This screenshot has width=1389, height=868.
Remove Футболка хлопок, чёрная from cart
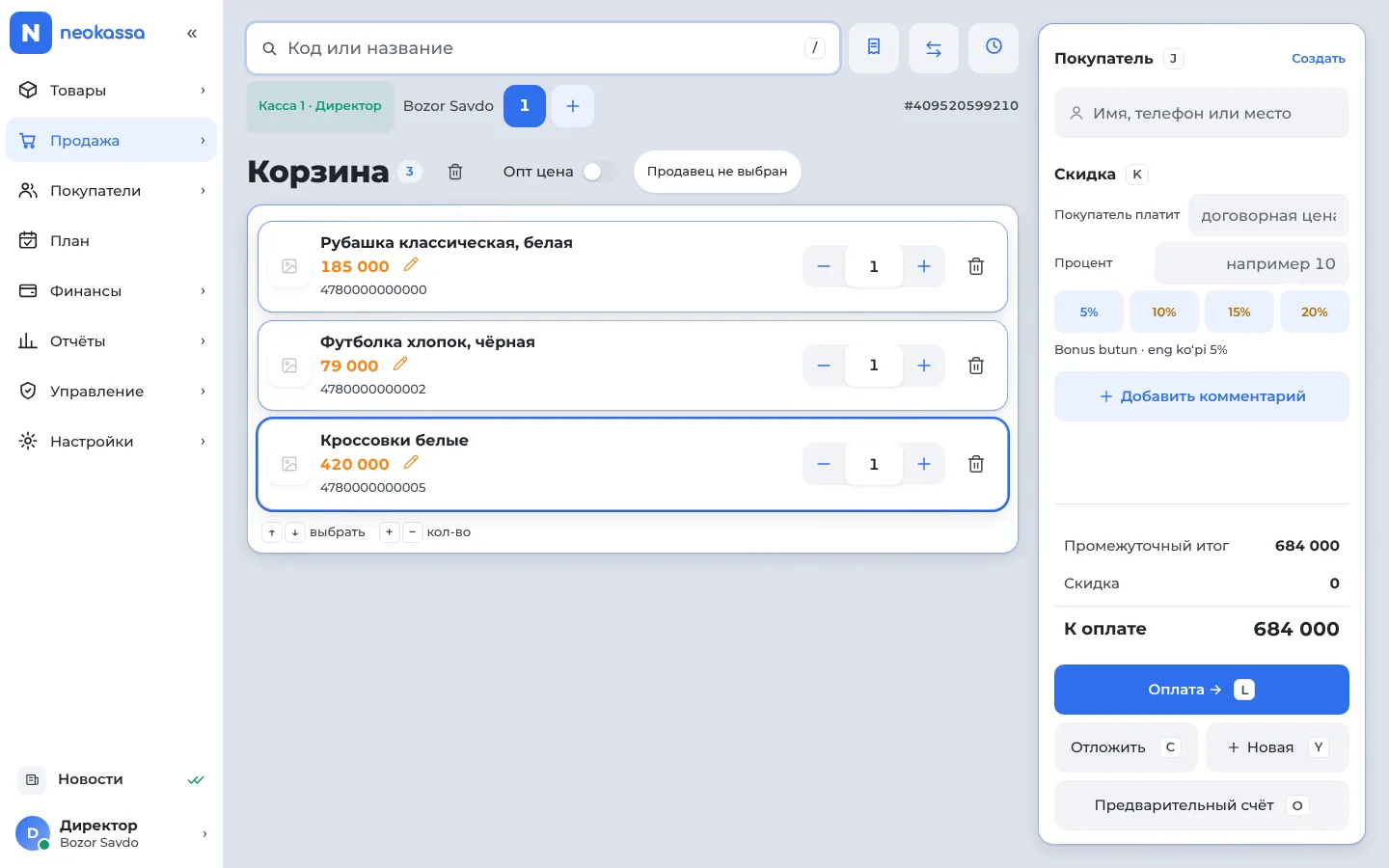(x=976, y=366)
